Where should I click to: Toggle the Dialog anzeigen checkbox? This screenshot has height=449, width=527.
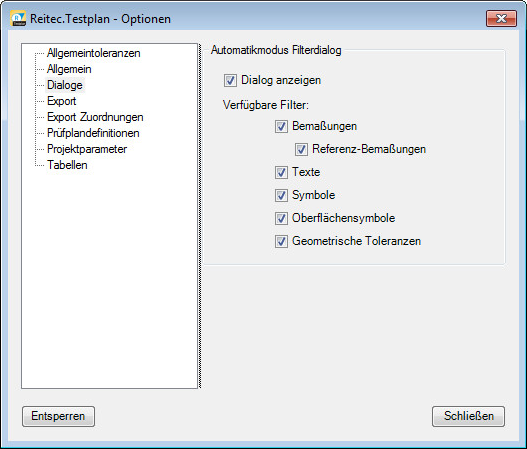tap(230, 81)
